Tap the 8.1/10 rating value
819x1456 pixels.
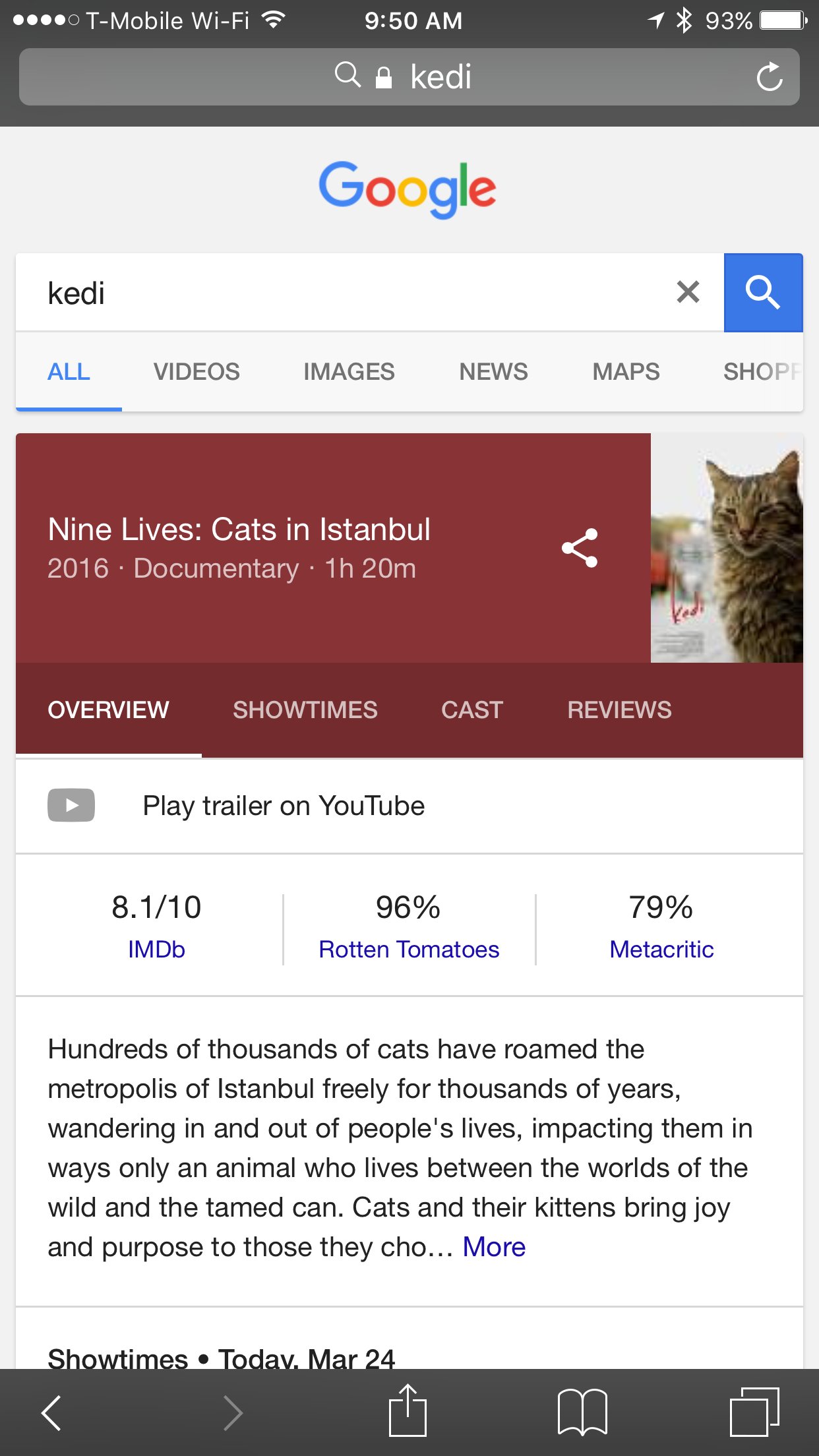156,907
